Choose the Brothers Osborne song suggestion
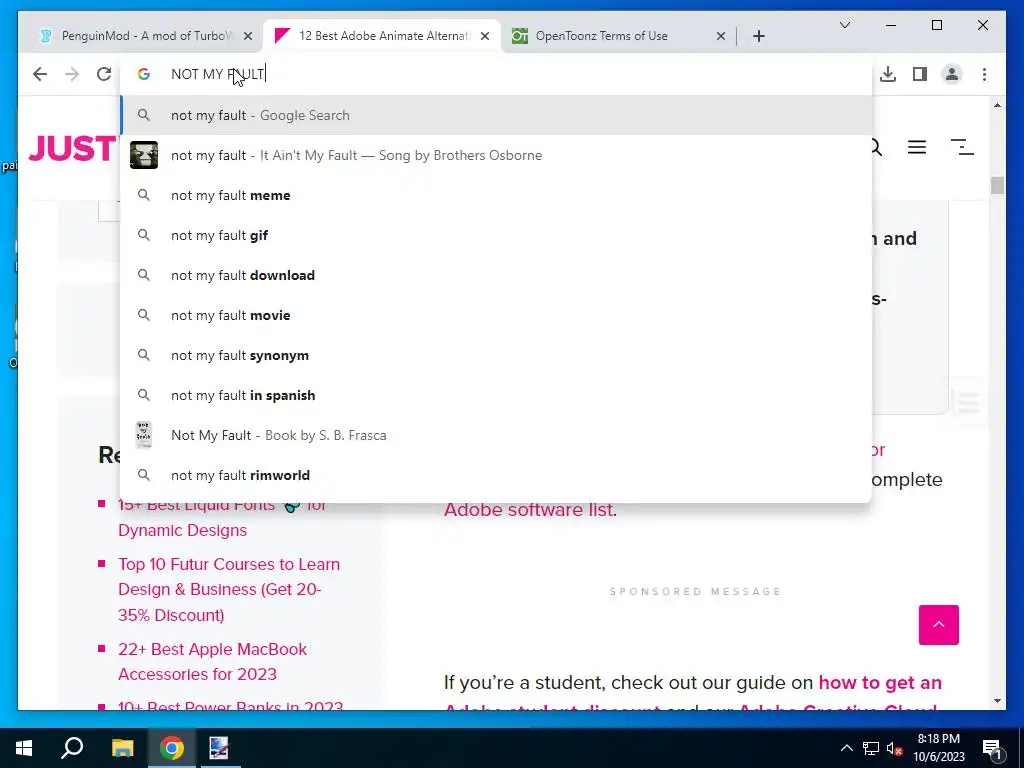This screenshot has width=1024, height=768. pyautogui.click(x=496, y=155)
